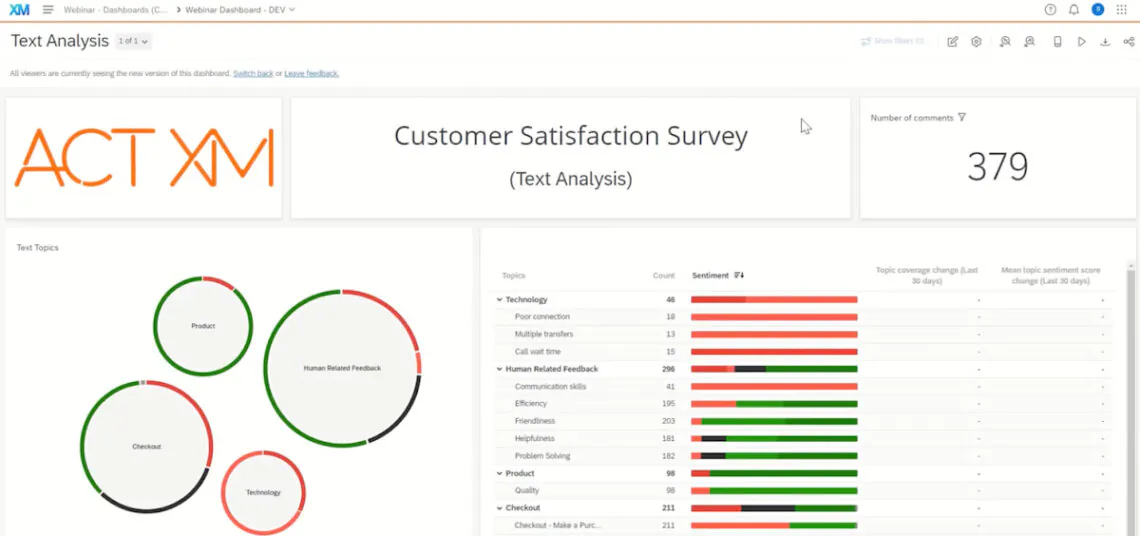The image size is (1140, 536).
Task: Click the Sentiment column header
Action: 710,276
